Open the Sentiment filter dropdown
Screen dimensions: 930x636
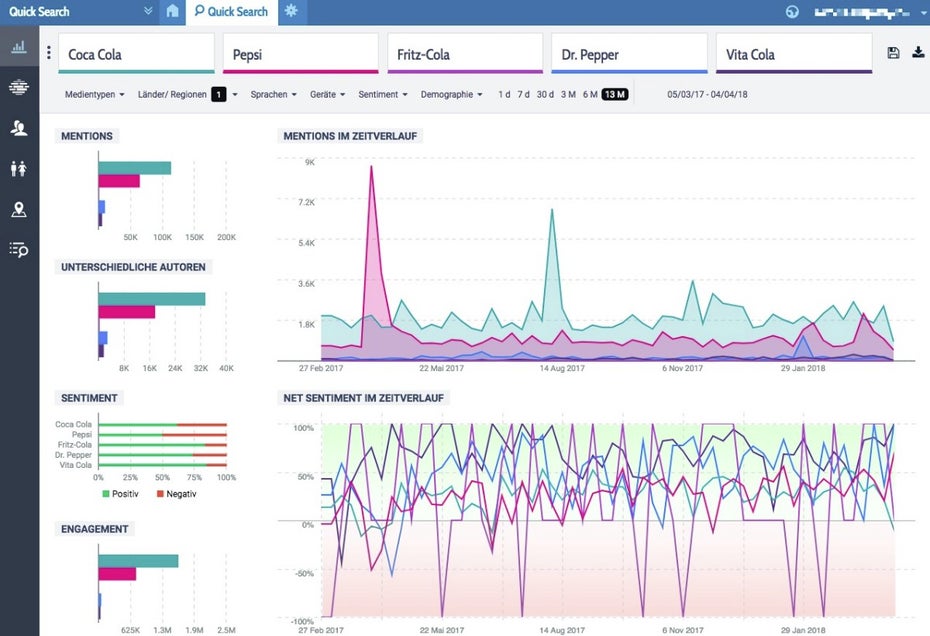(x=383, y=94)
